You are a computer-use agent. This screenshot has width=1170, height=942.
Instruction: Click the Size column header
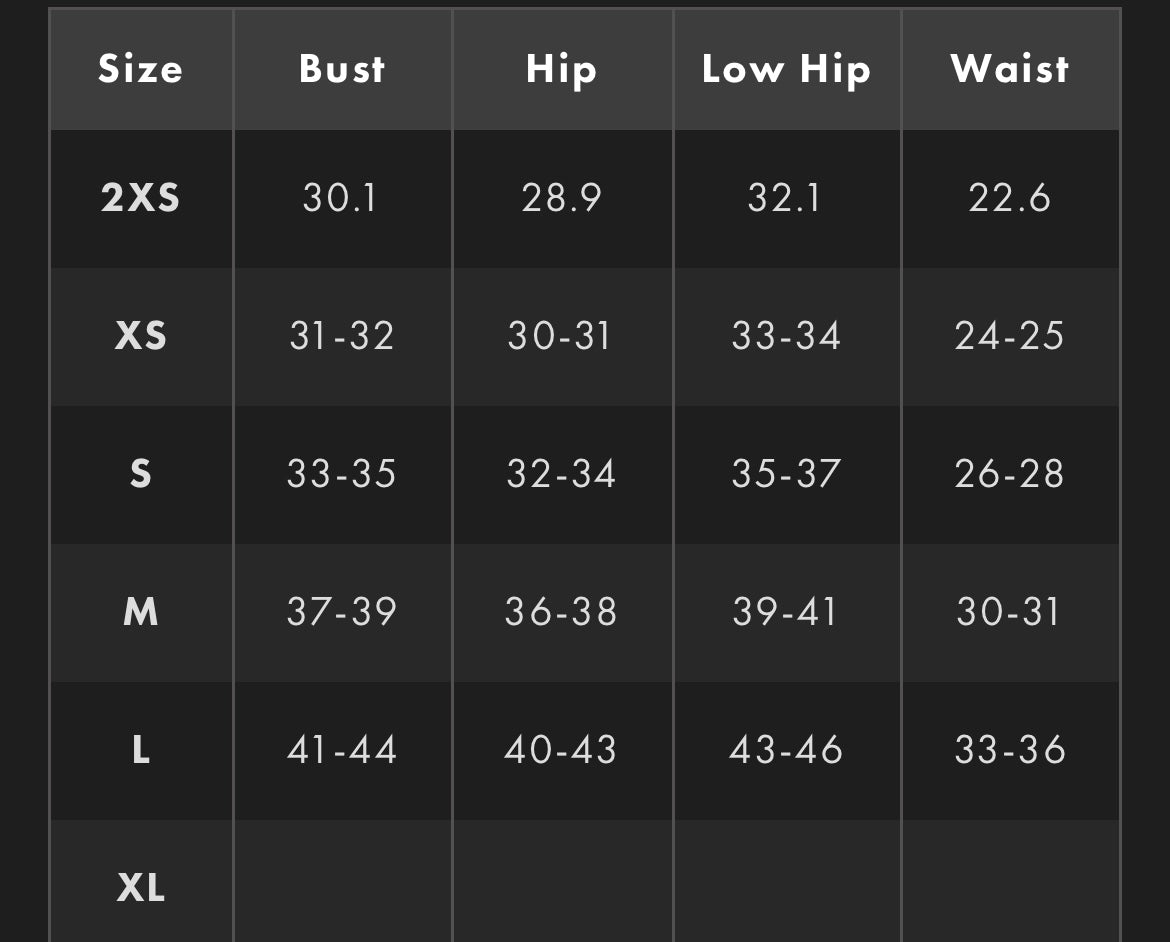tap(140, 69)
